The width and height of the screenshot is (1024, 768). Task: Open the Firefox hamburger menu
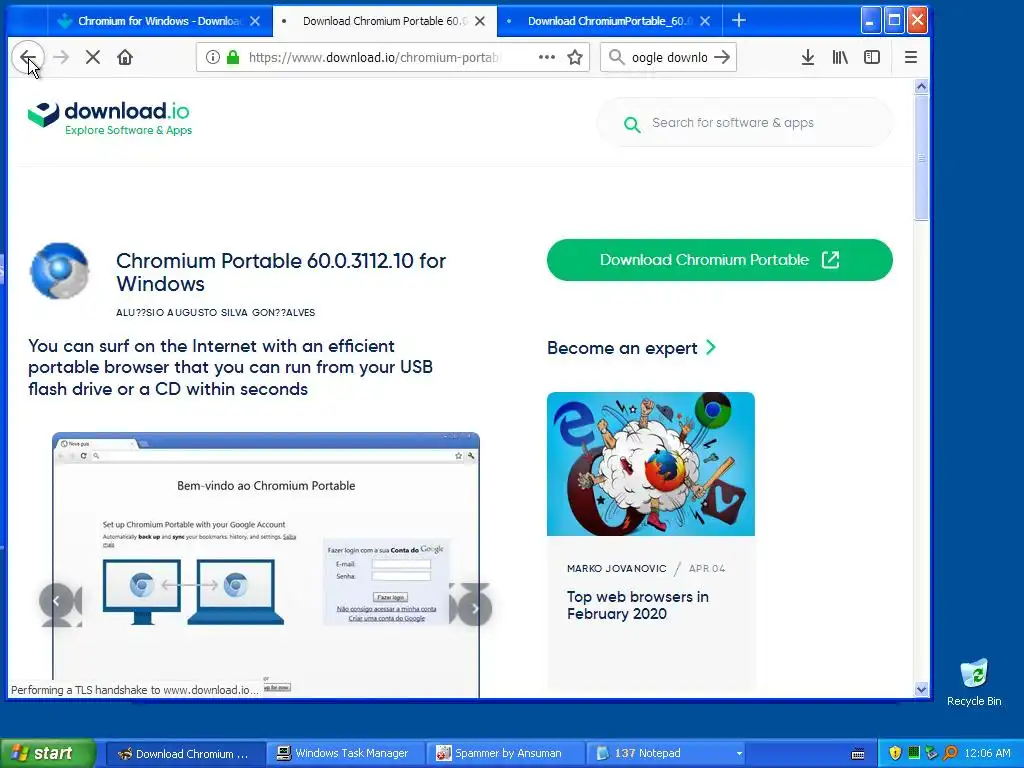click(911, 57)
